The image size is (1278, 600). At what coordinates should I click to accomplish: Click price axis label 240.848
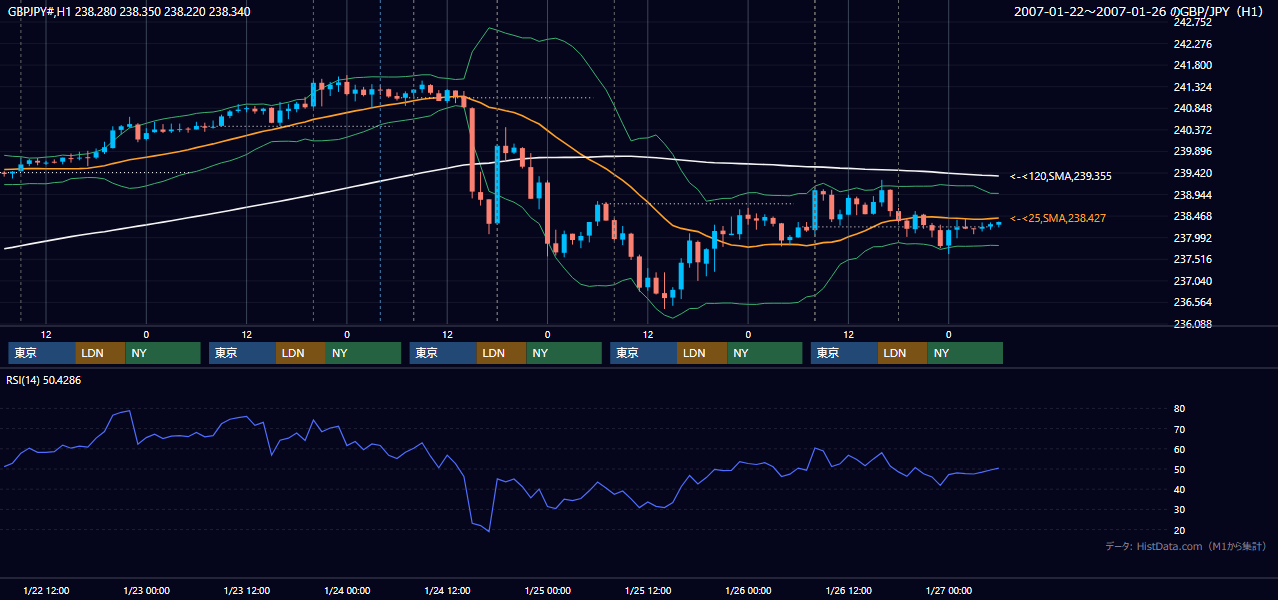click(1193, 108)
